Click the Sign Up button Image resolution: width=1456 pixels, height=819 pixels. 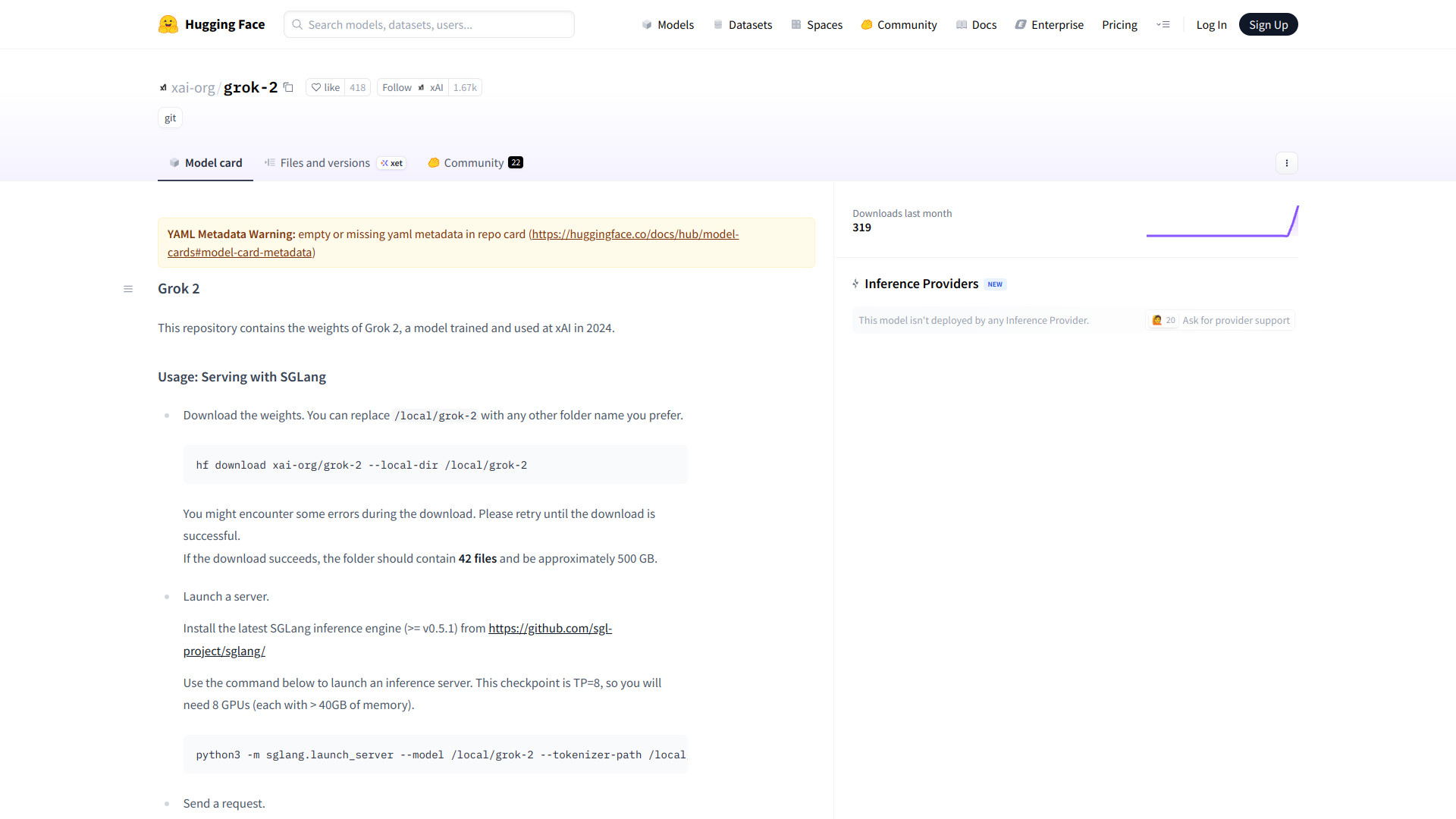coord(1268,24)
